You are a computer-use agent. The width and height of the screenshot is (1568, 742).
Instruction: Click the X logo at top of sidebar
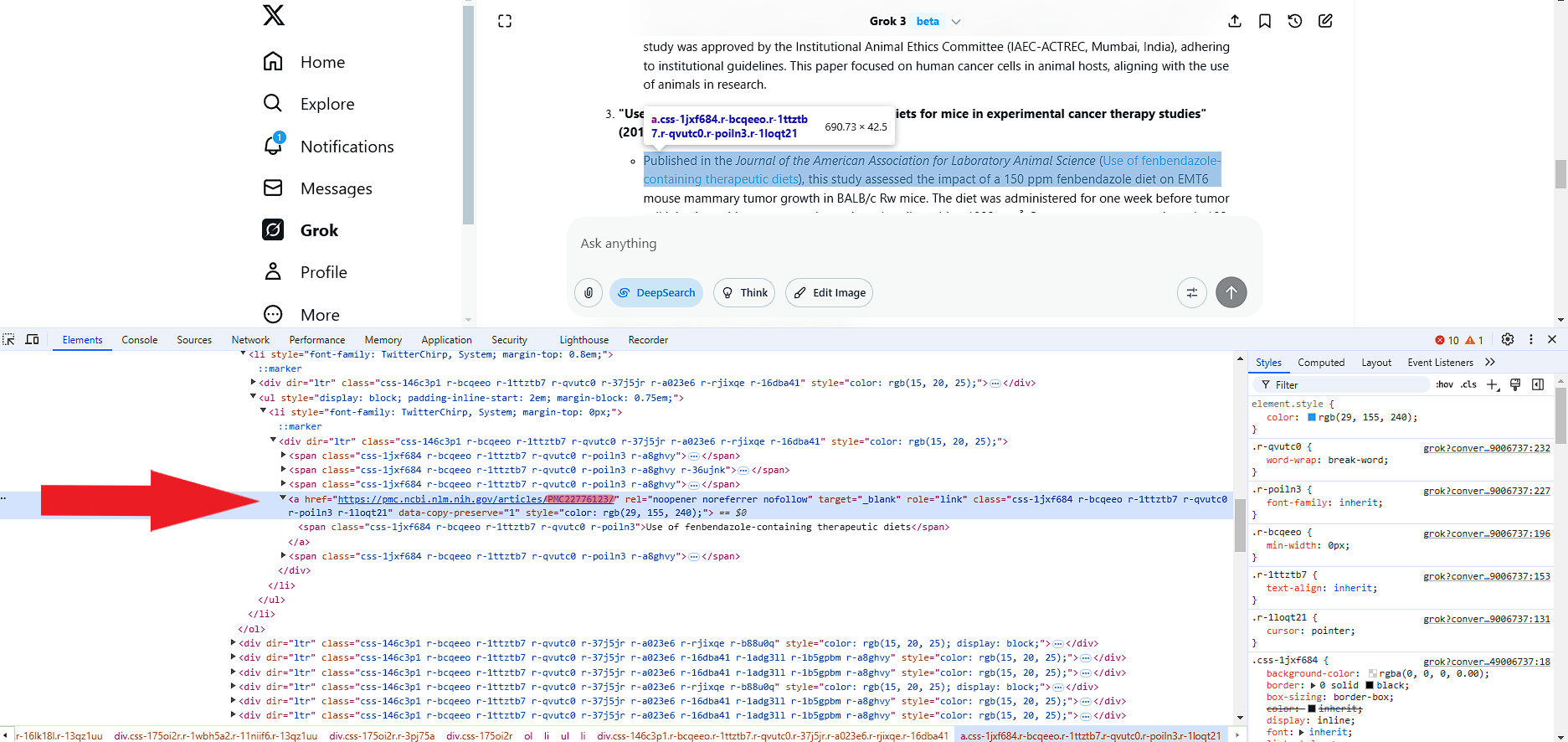(x=274, y=15)
